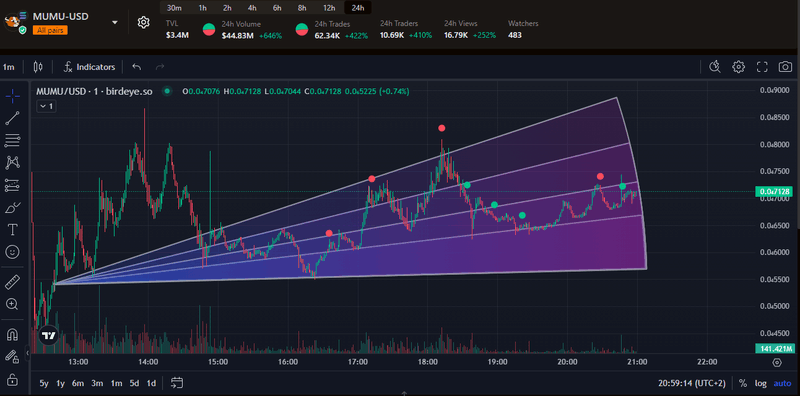Click the MUMU/USD symbol legend title
The width and height of the screenshot is (800, 396).
[94, 91]
